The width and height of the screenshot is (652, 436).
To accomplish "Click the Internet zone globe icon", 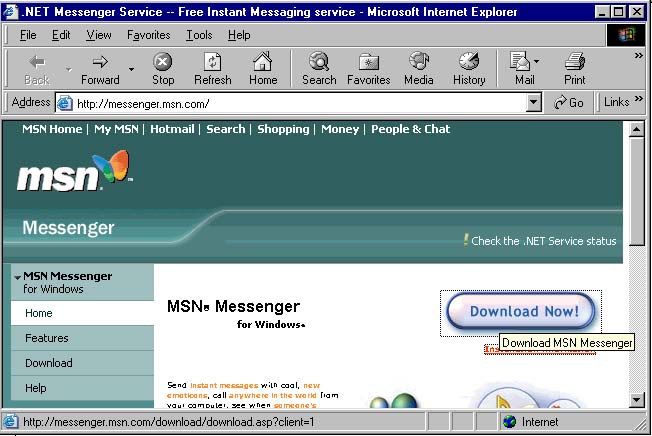I will (x=509, y=421).
